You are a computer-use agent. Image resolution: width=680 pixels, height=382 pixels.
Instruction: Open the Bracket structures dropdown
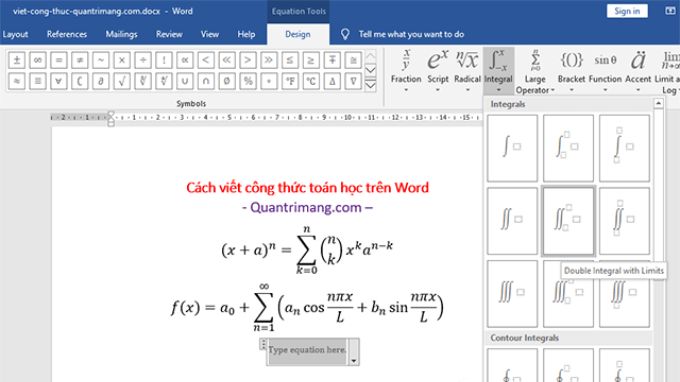pyautogui.click(x=572, y=71)
